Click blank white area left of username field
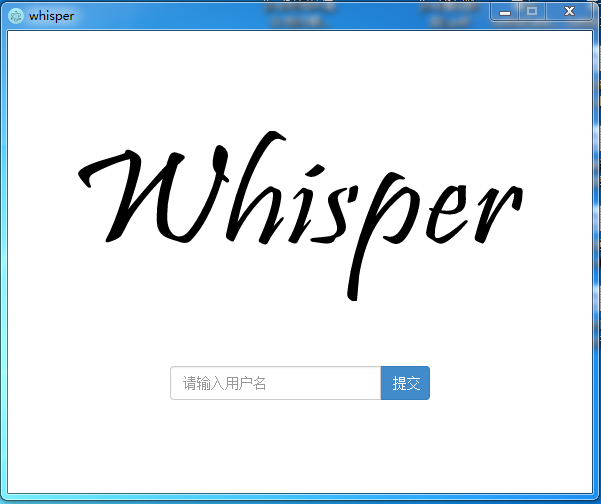 tap(90, 383)
